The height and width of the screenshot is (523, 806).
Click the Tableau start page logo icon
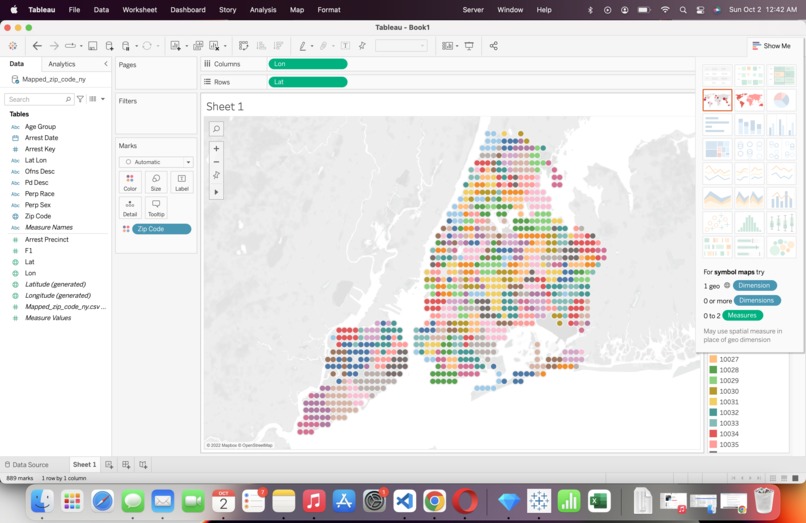point(13,46)
